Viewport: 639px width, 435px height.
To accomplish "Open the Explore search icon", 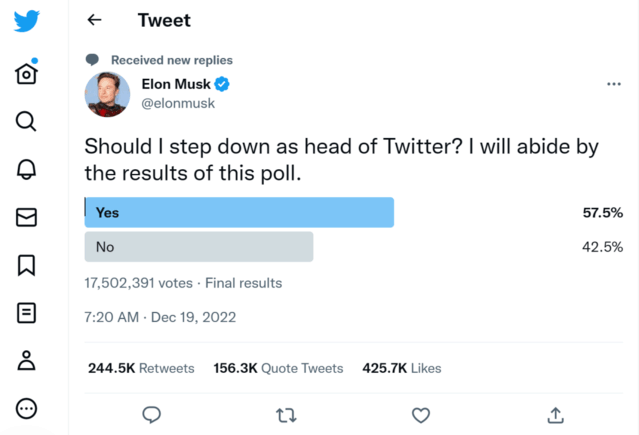I will click(27, 121).
